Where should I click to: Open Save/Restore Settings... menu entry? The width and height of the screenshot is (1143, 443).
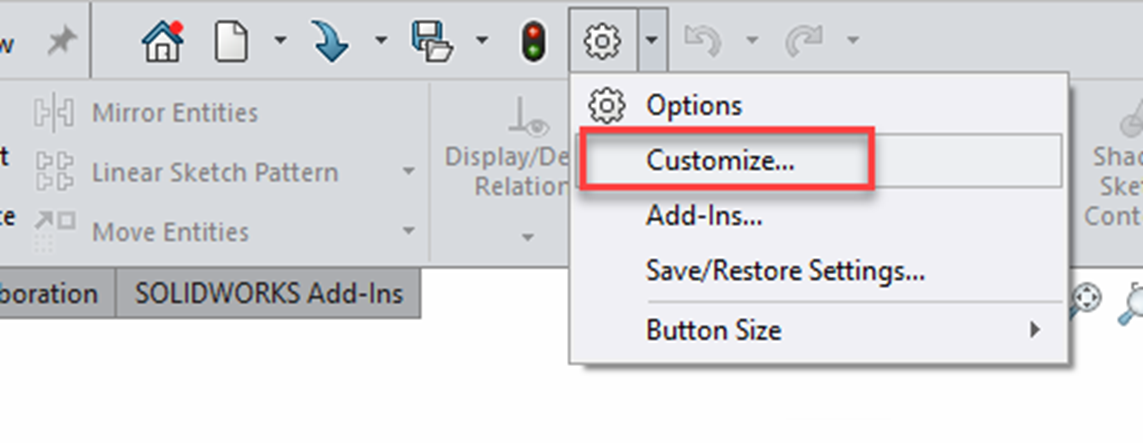(x=785, y=272)
